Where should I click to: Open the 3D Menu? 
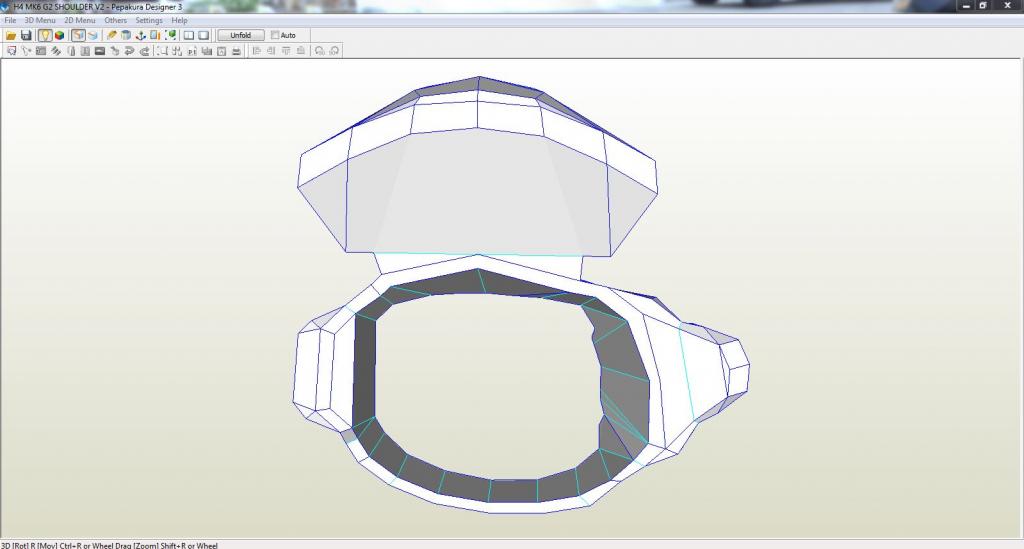tap(40, 20)
